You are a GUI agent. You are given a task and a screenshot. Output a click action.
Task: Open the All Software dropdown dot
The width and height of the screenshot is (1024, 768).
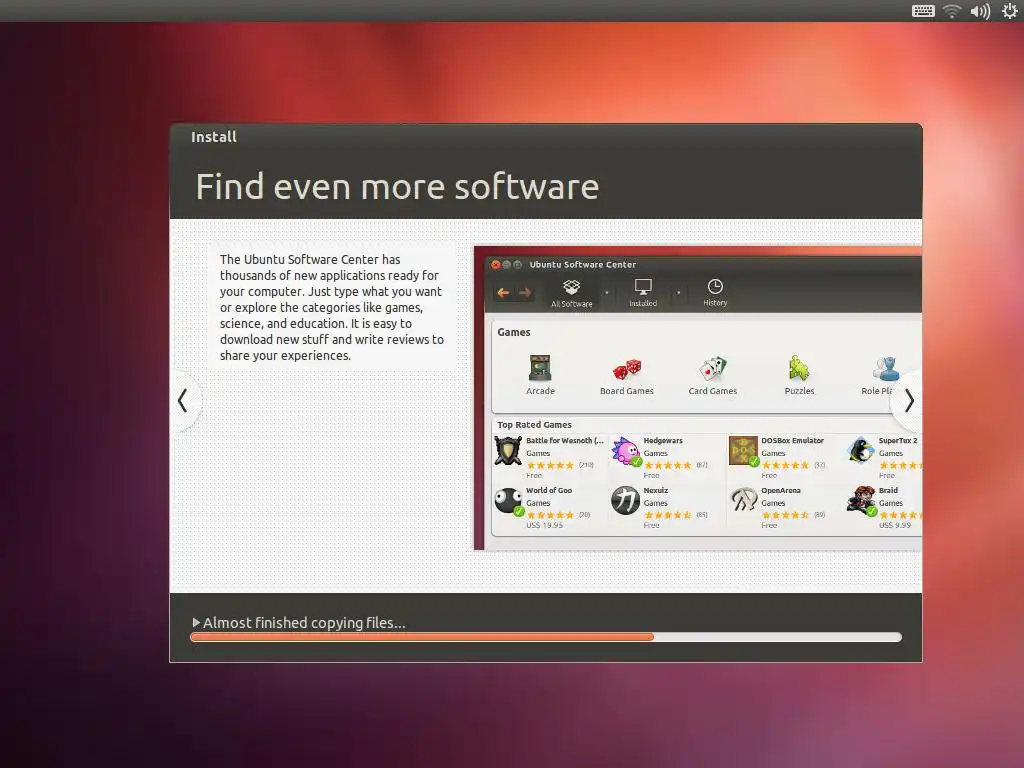click(x=607, y=292)
